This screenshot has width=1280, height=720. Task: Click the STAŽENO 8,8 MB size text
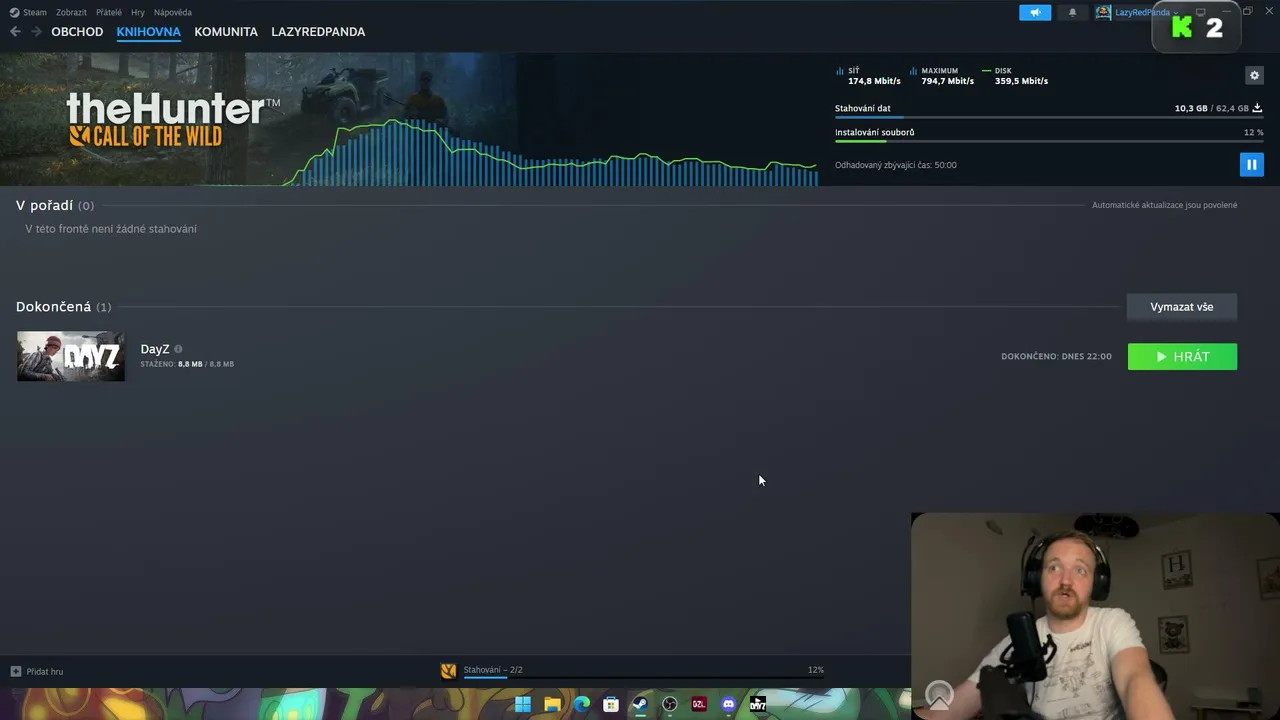187,364
